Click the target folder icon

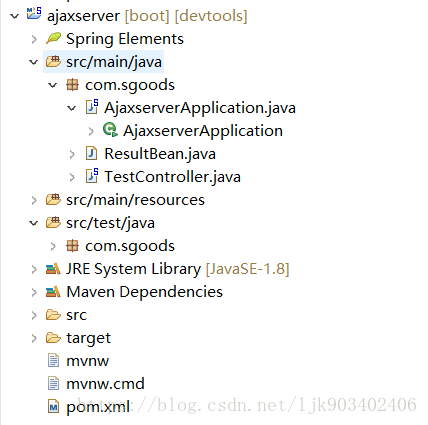53,338
